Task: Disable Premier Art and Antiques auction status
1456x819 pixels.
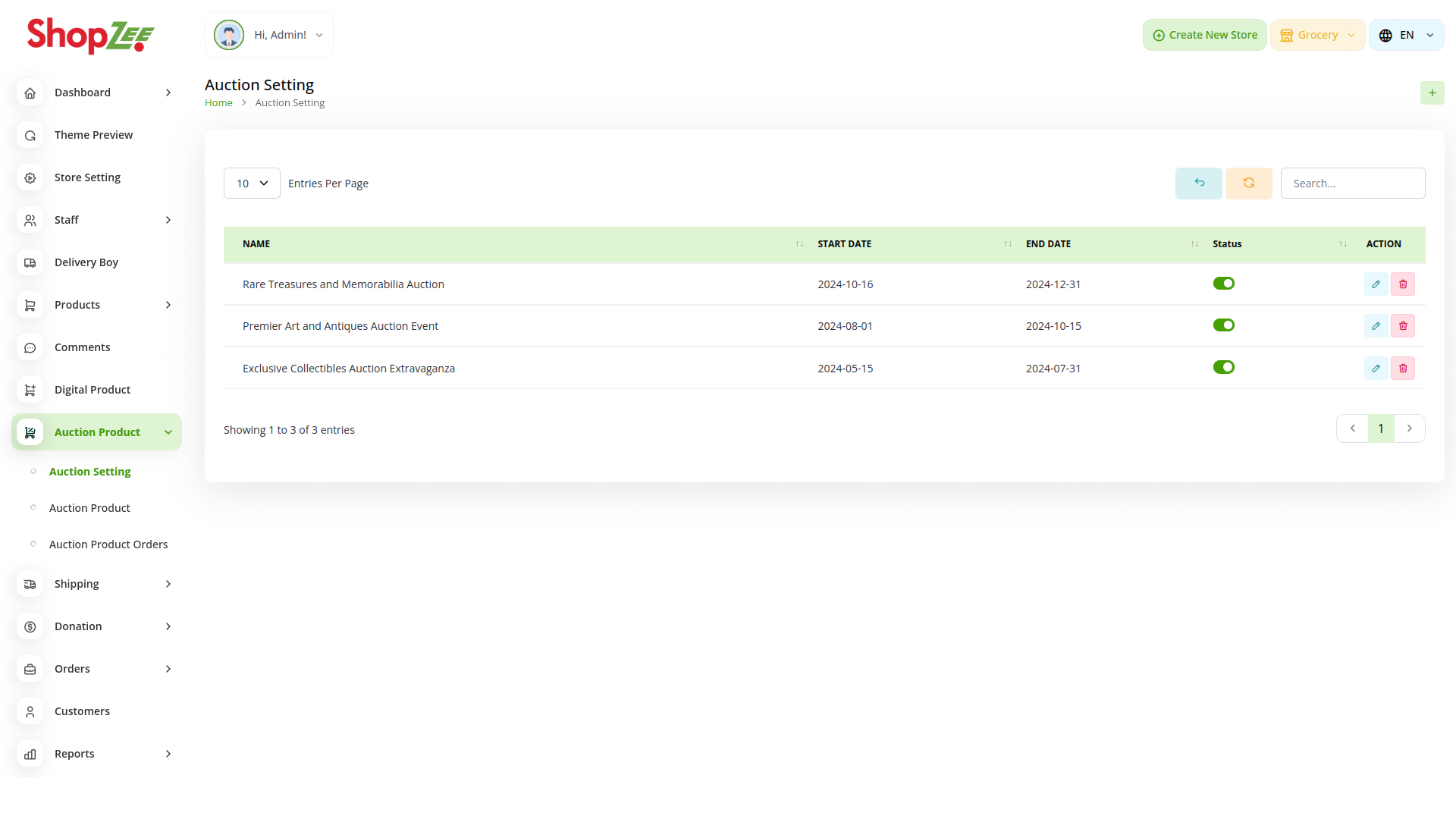Action: point(1223,325)
